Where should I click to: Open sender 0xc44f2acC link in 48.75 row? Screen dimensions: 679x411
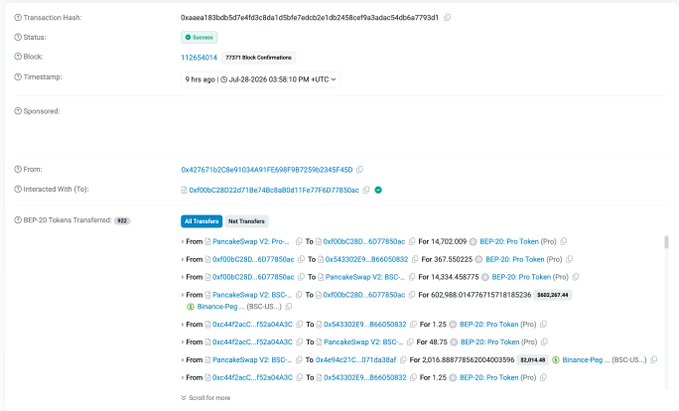252,342
